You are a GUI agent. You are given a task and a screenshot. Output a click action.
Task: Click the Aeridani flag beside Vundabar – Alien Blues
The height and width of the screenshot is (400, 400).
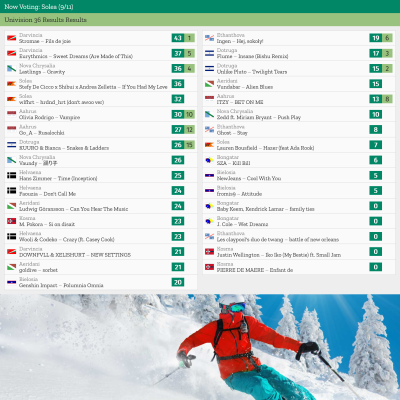click(x=209, y=84)
